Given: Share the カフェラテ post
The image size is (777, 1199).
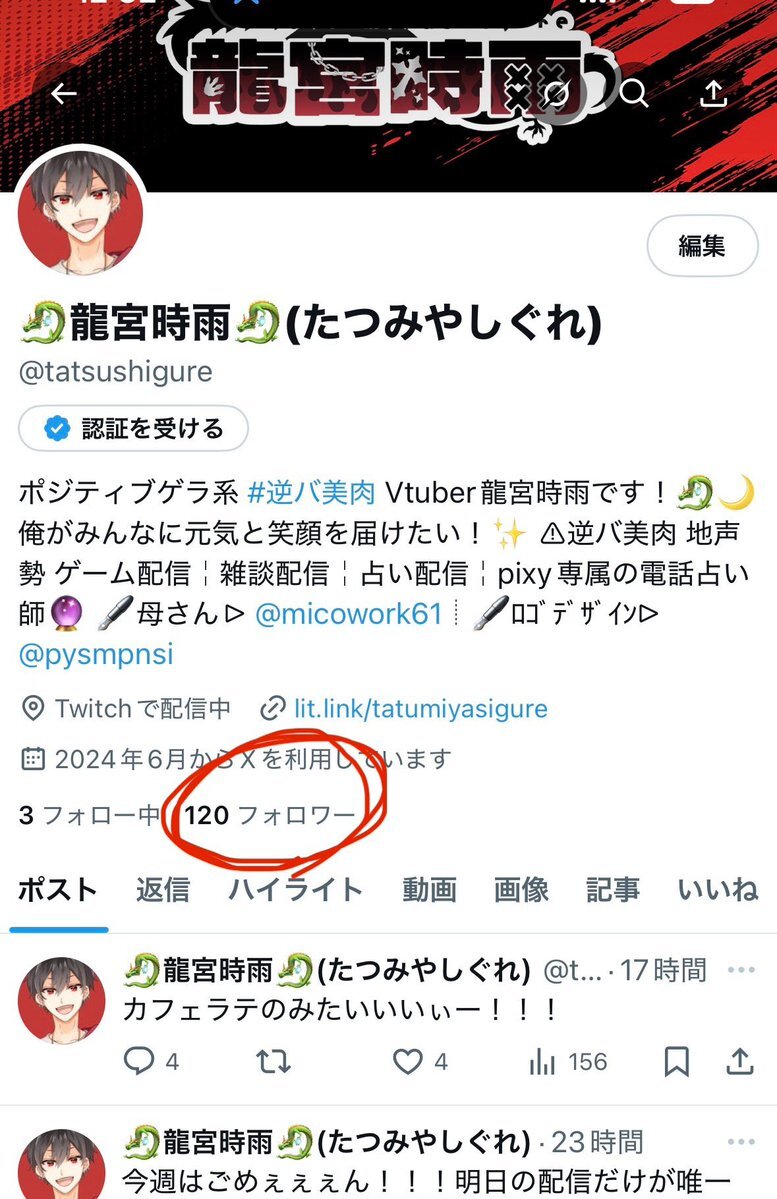Looking at the screenshot, I should click(x=740, y=1061).
